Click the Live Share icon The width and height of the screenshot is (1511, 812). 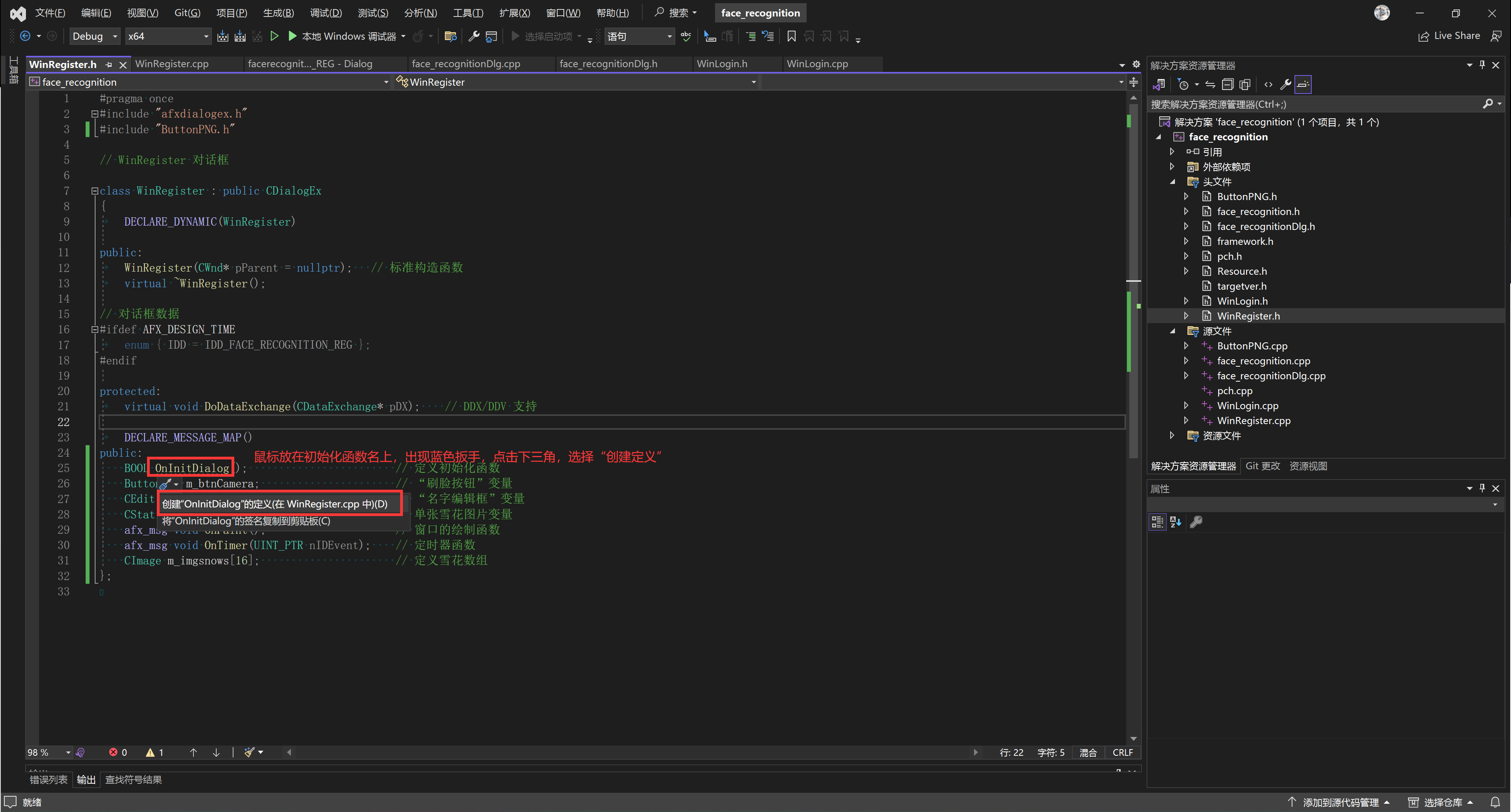click(x=1423, y=37)
